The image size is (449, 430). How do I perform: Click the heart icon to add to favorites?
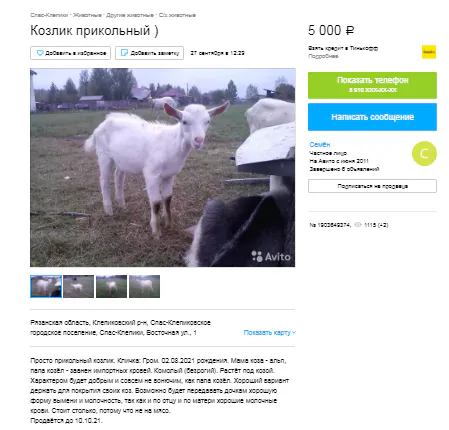[x=40, y=53]
